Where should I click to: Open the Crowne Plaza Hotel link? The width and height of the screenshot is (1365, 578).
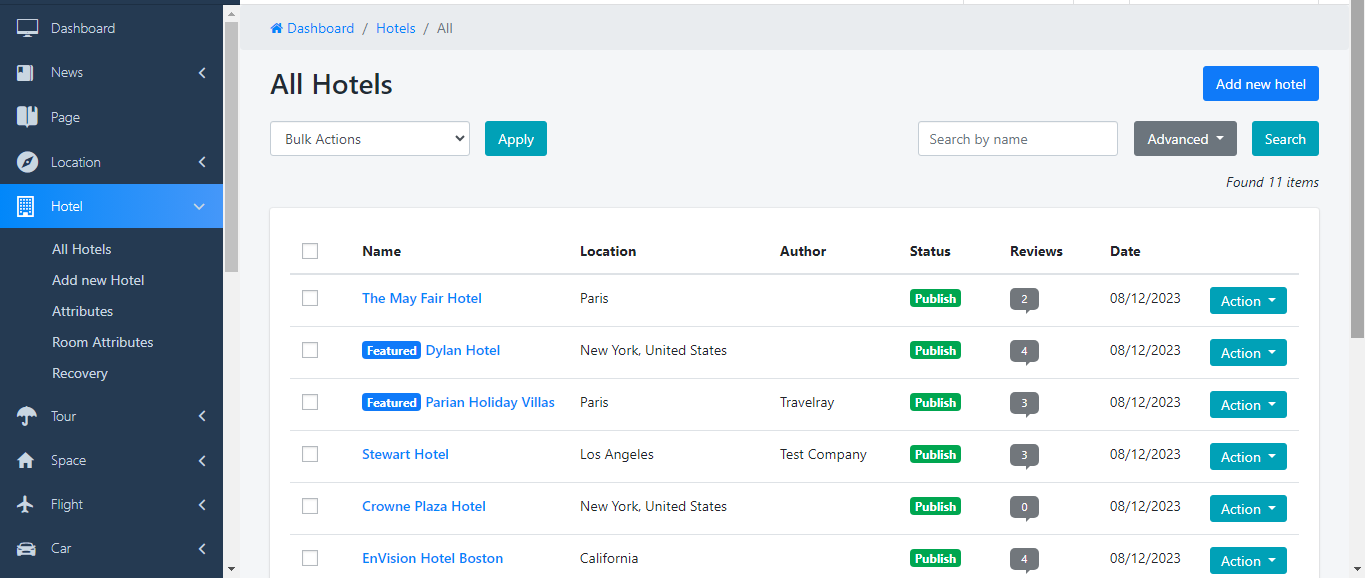pos(423,506)
